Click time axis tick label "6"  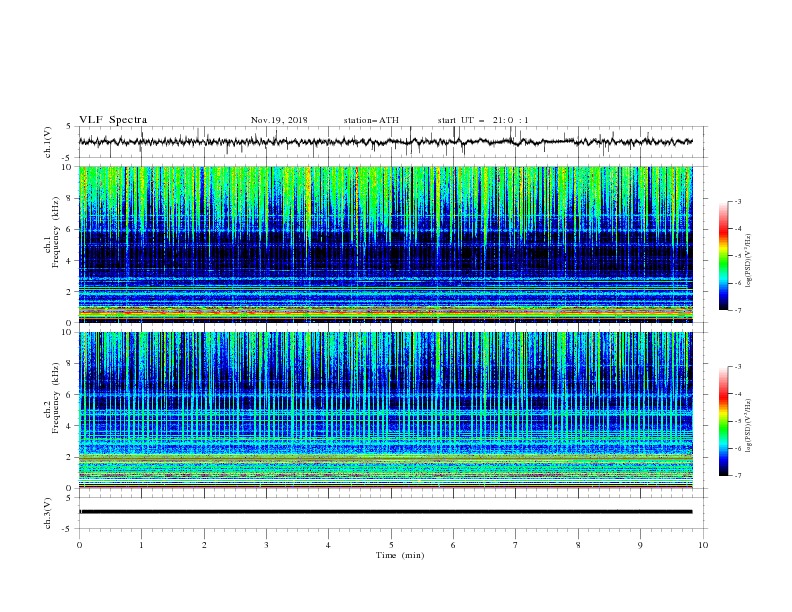[453, 545]
